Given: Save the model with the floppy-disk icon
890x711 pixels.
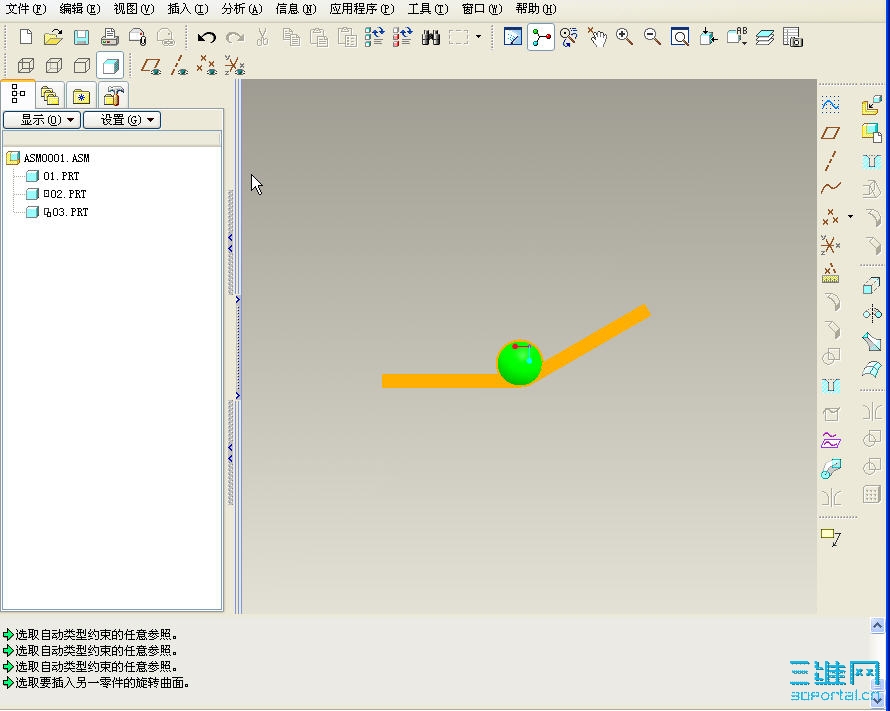Looking at the screenshot, I should coord(82,37).
